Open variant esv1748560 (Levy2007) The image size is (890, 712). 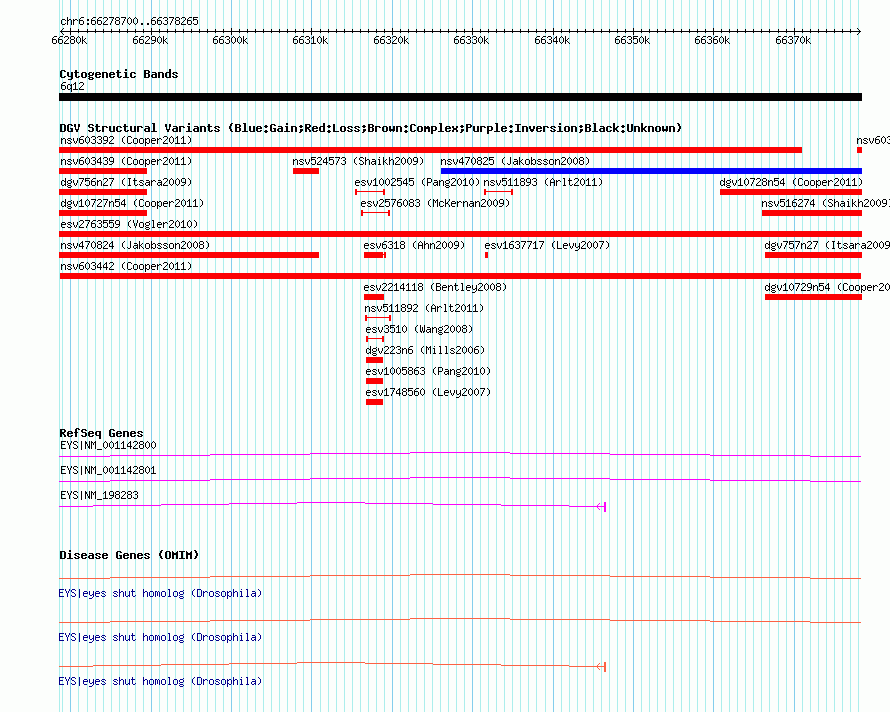tap(428, 392)
